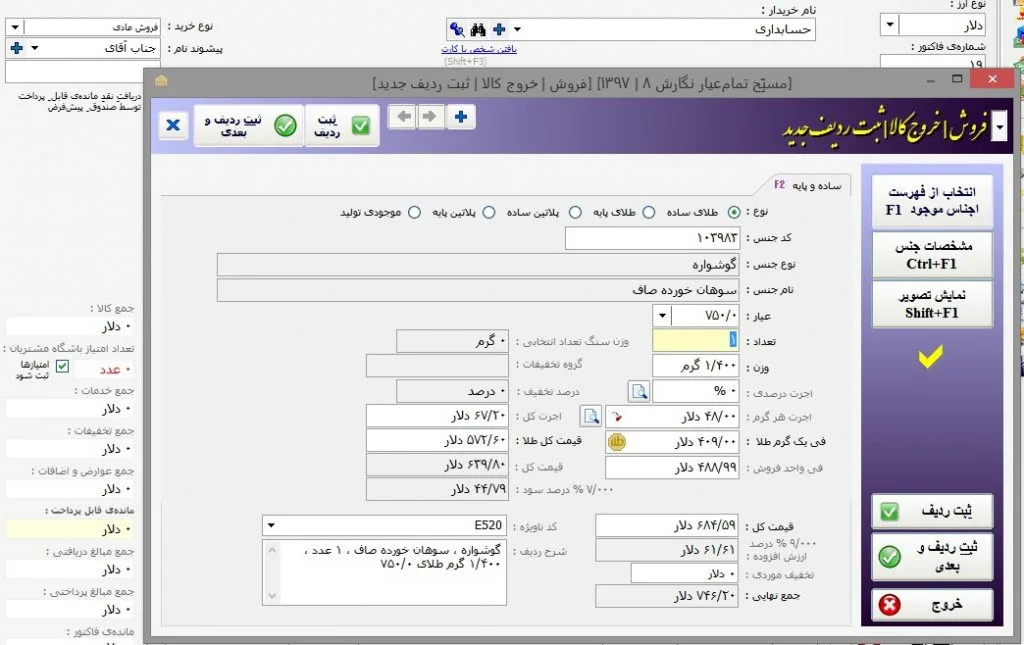The height and width of the screenshot is (645, 1024).
Task: Click the 'مشخصات جنس Ctrl+F1' button
Action: (932, 255)
